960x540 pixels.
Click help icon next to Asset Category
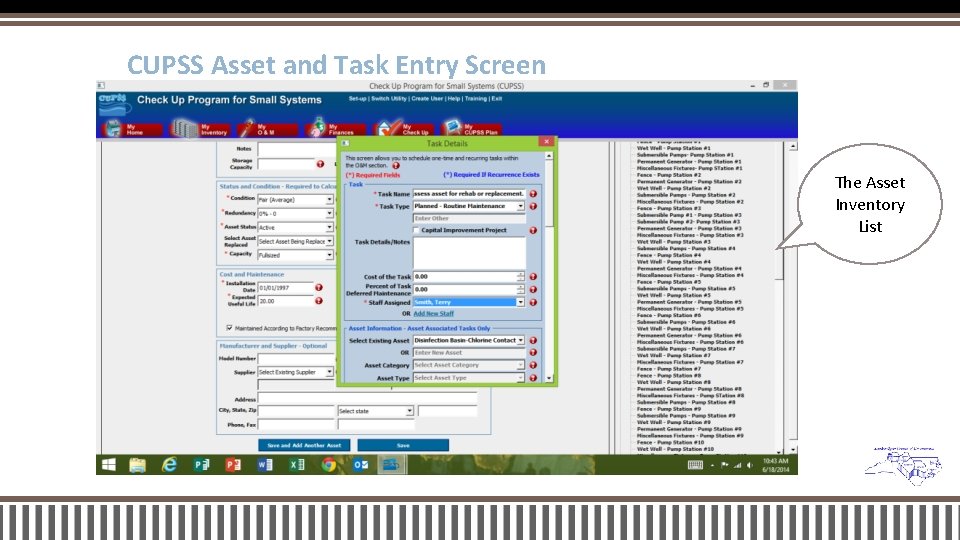[533, 365]
